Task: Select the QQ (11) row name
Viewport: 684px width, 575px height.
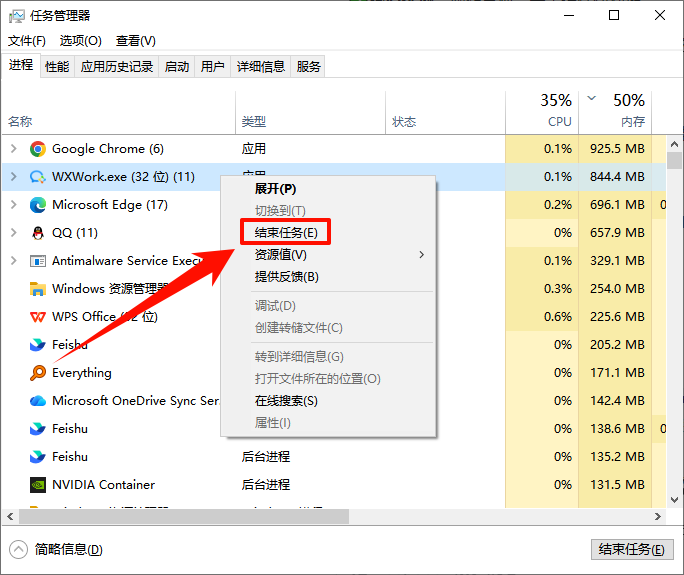Action: coord(75,233)
